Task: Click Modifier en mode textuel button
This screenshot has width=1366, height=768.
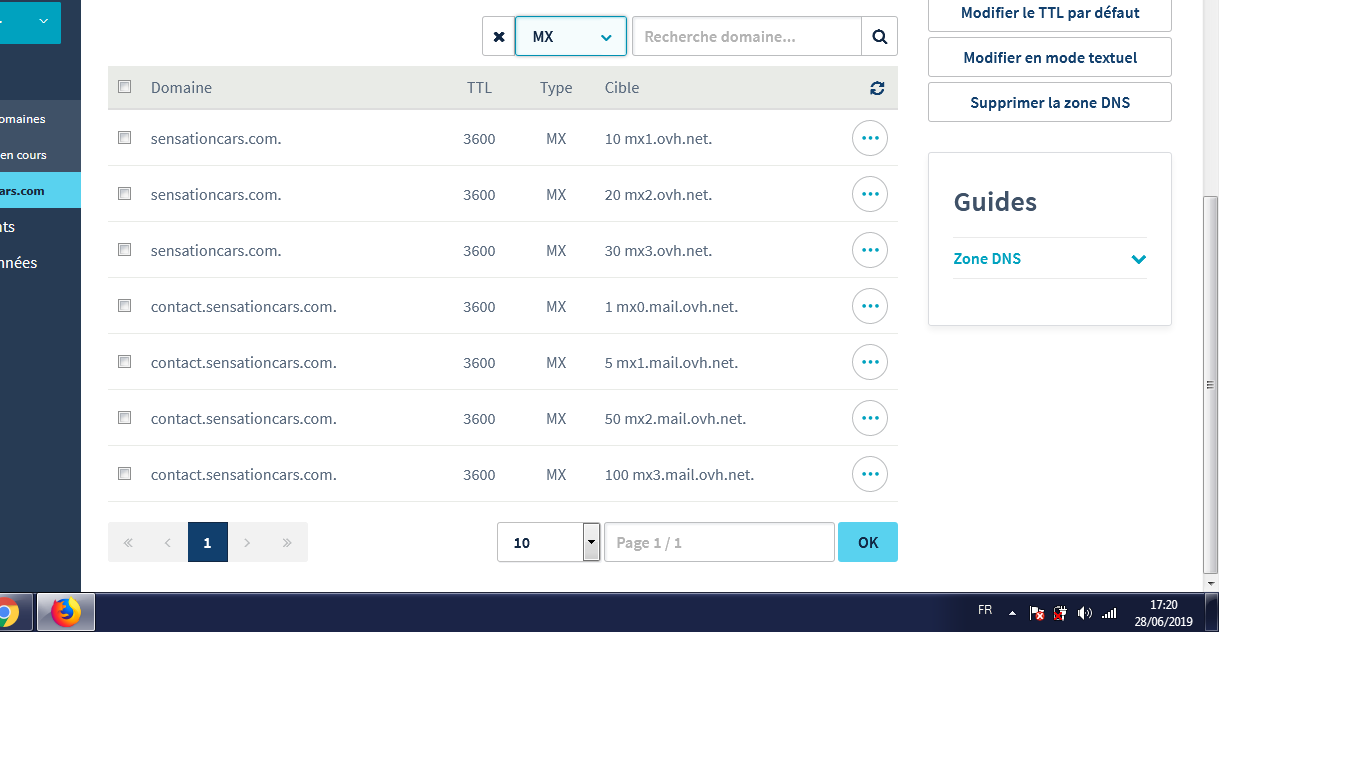Action: click(x=1049, y=58)
